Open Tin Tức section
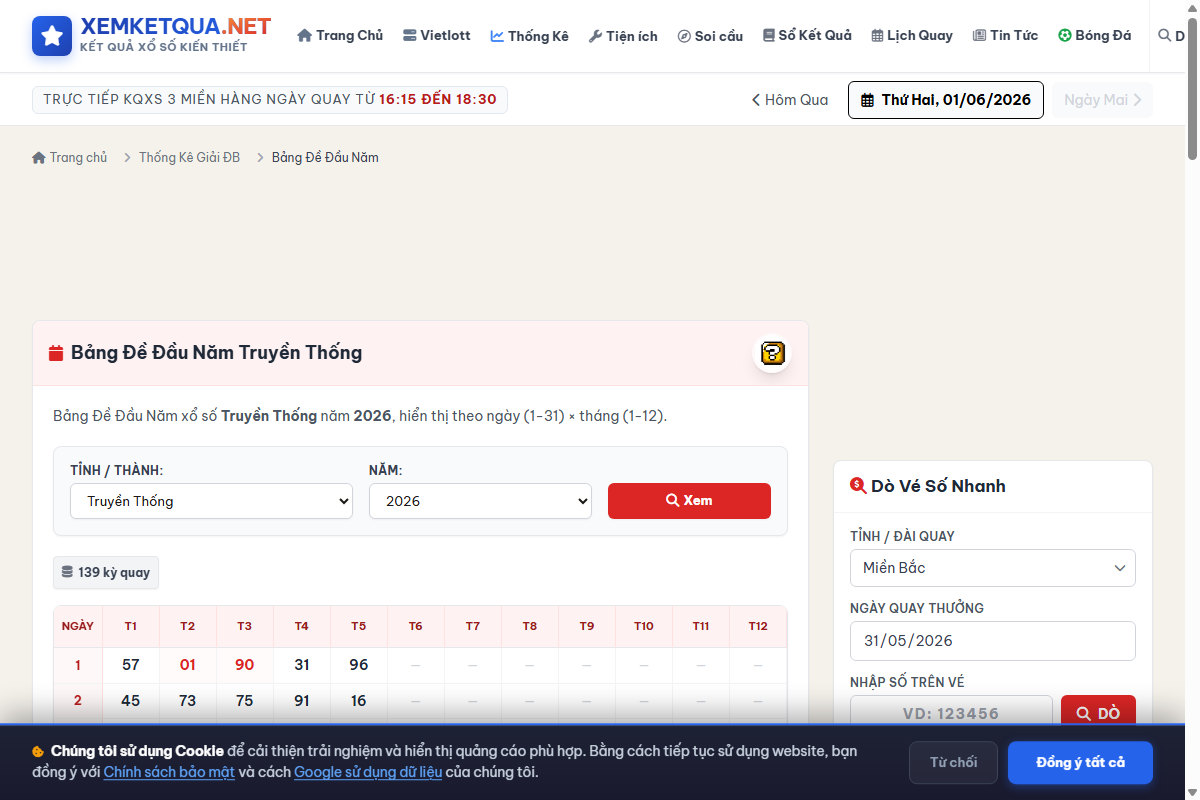 tap(1005, 35)
